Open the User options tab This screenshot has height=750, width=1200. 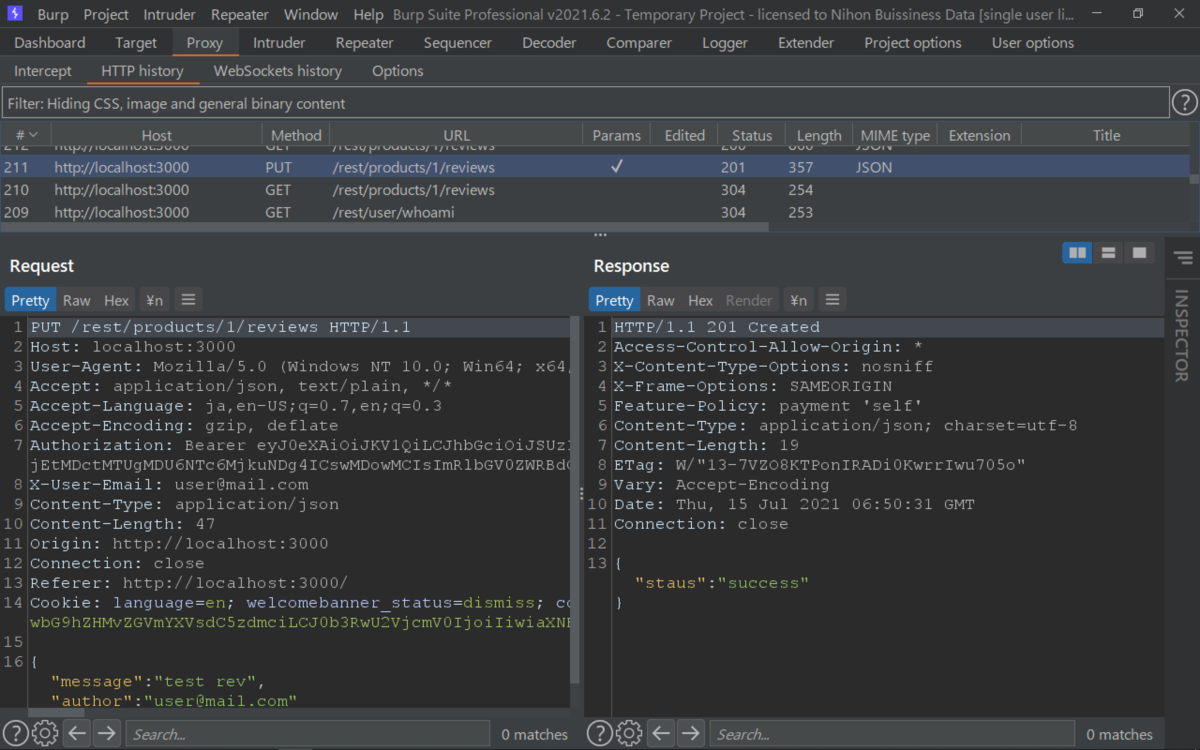pos(1033,43)
